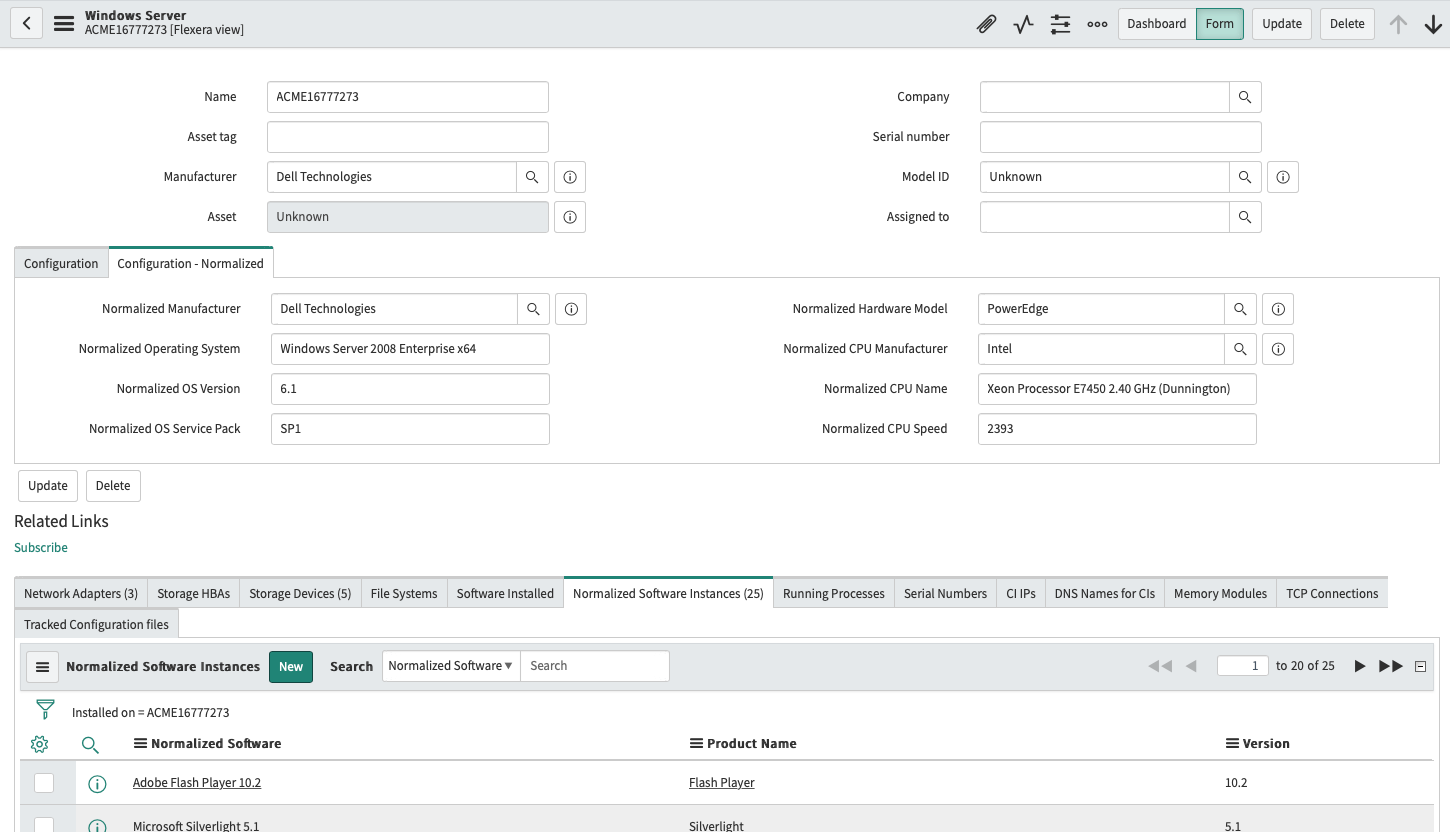Check the Adobe Flash Player 10.2 row checkbox
This screenshot has height=832, width=1450.
click(44, 783)
